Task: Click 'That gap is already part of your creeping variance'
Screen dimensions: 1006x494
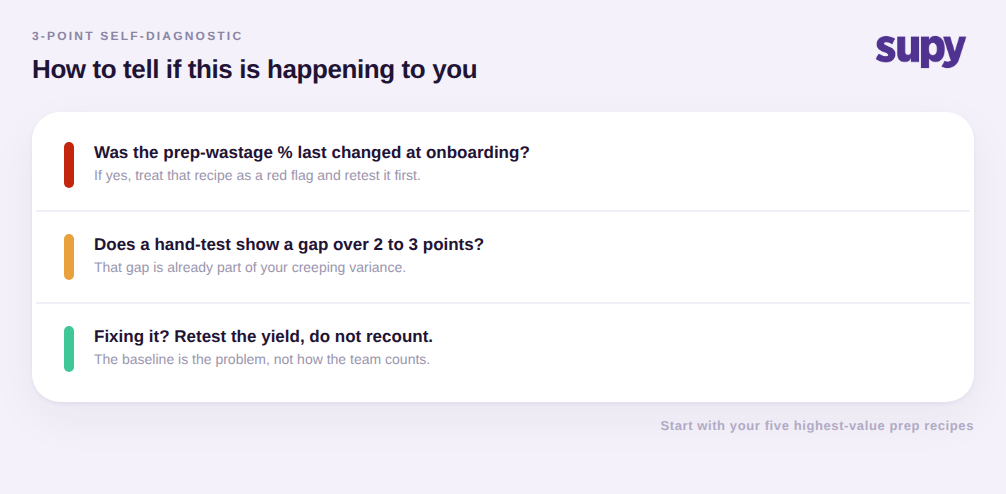Action: [x=250, y=268]
